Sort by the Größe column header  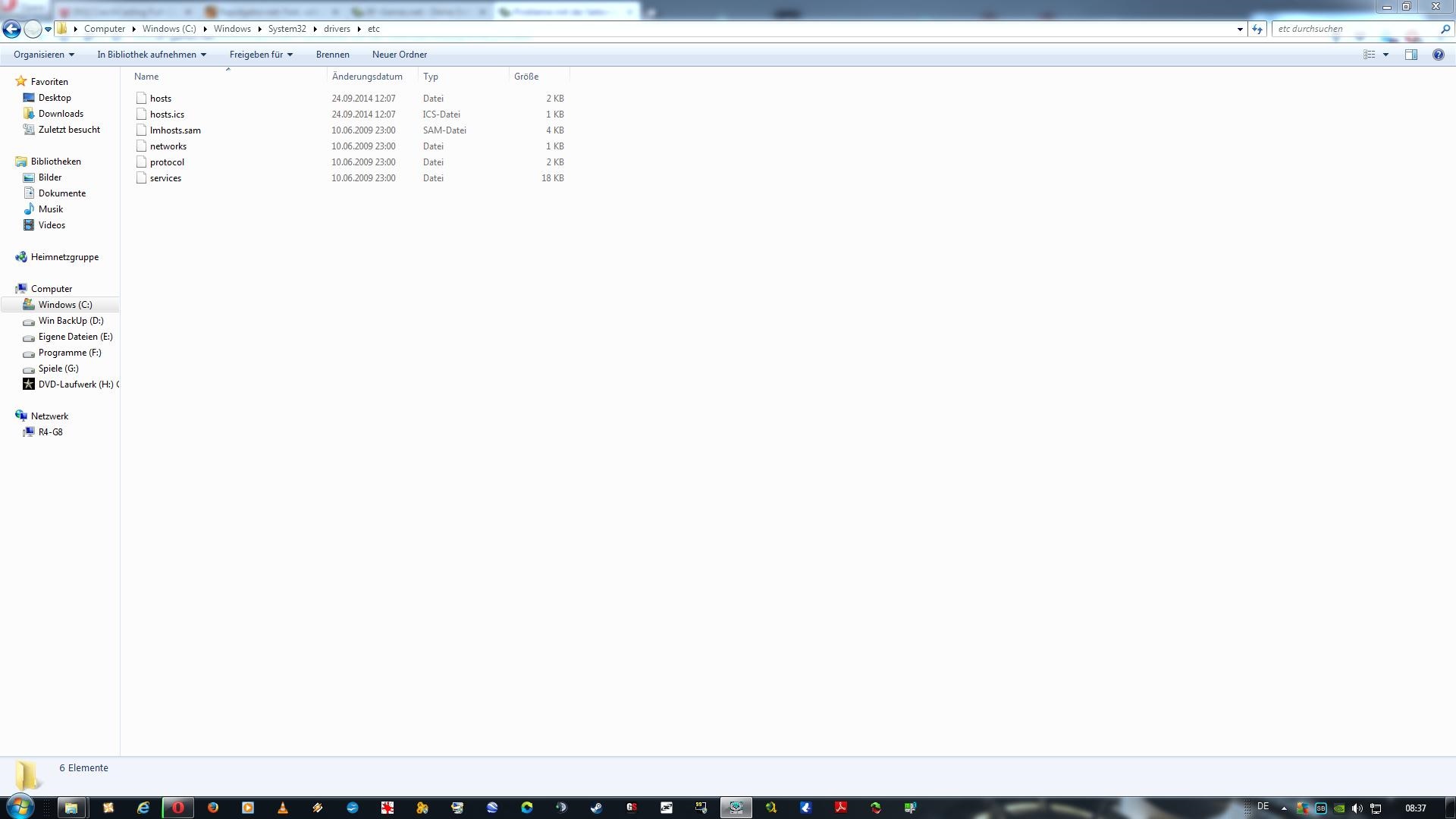click(x=526, y=77)
